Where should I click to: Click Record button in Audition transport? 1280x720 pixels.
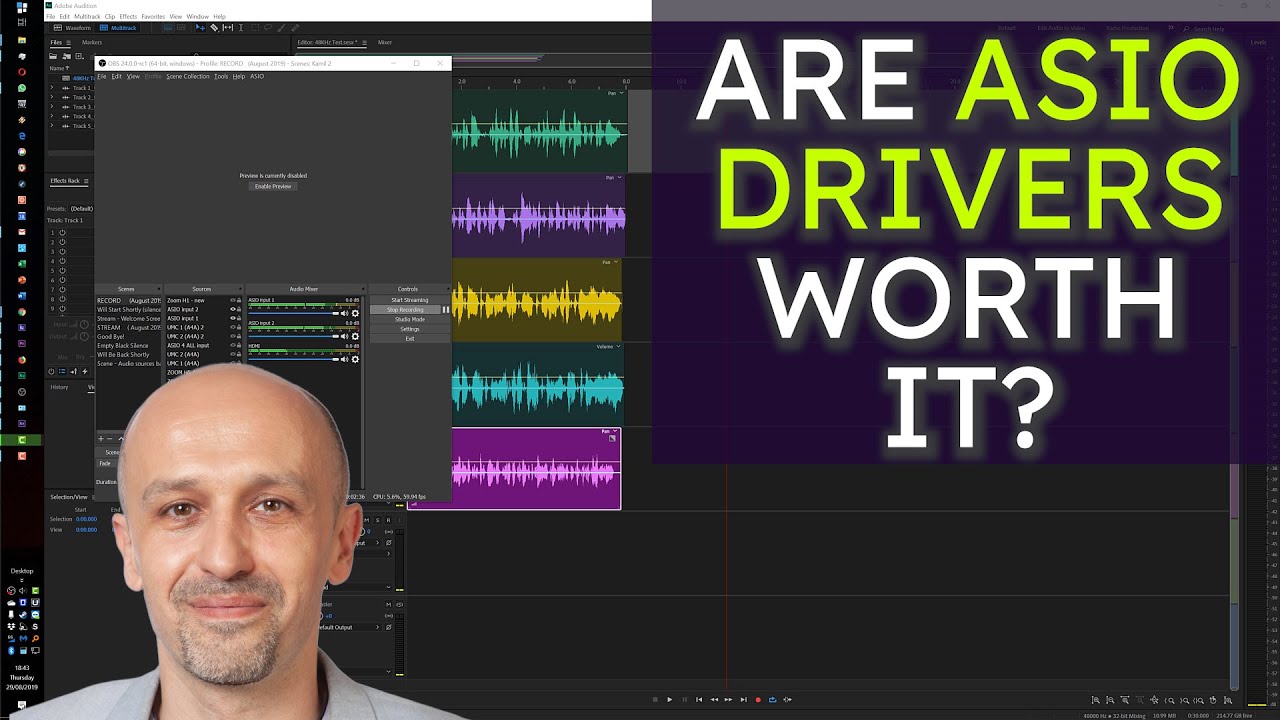[x=758, y=700]
